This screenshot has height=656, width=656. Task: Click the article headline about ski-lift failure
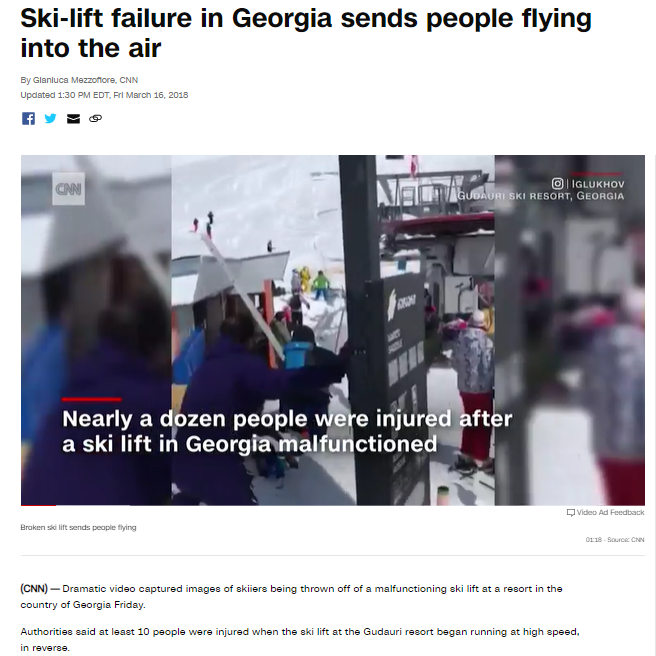coord(306,33)
